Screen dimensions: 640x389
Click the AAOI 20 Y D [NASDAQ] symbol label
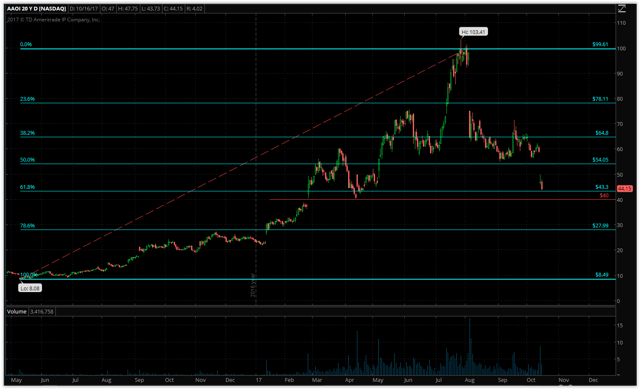click(x=36, y=9)
